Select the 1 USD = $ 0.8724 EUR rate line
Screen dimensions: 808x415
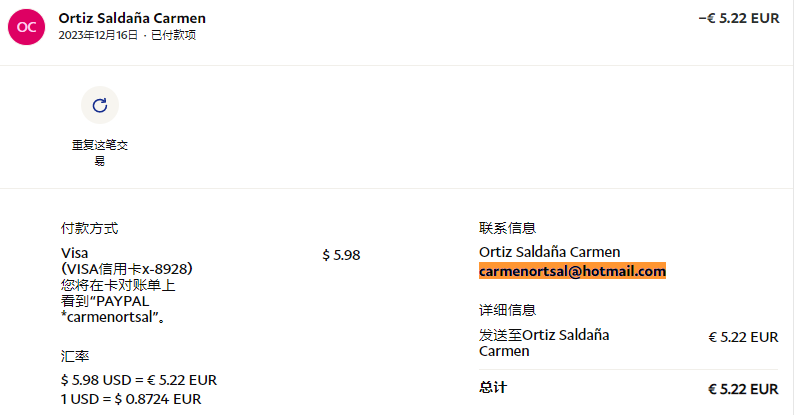click(x=131, y=399)
